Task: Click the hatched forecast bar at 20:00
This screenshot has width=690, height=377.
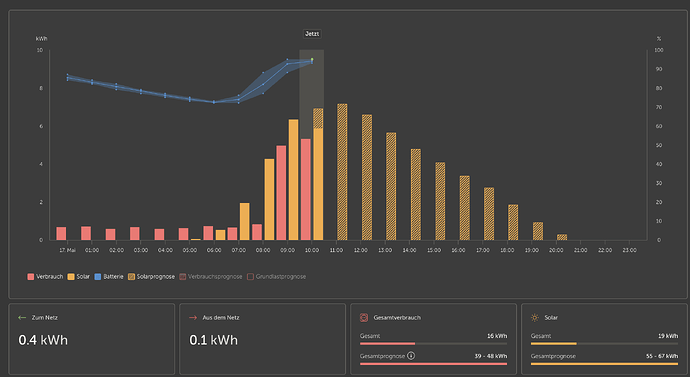Action: pyautogui.click(x=562, y=237)
